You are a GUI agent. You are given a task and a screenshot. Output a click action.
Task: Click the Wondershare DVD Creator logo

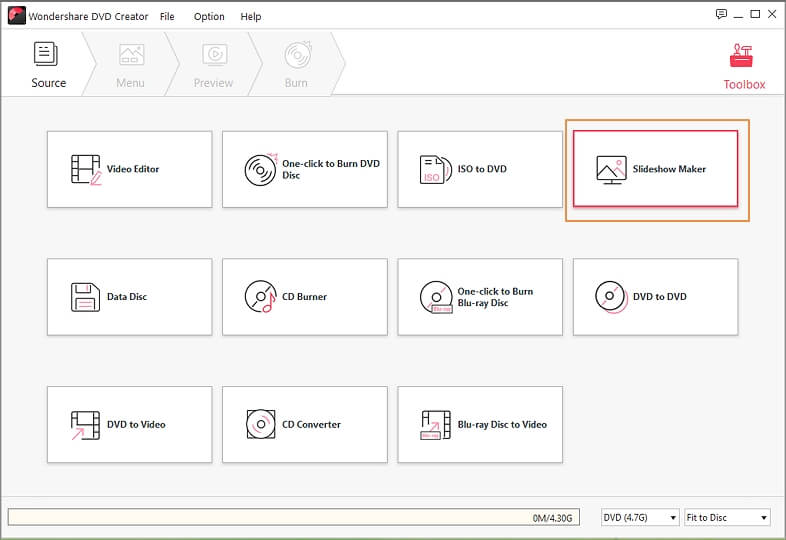17,16
